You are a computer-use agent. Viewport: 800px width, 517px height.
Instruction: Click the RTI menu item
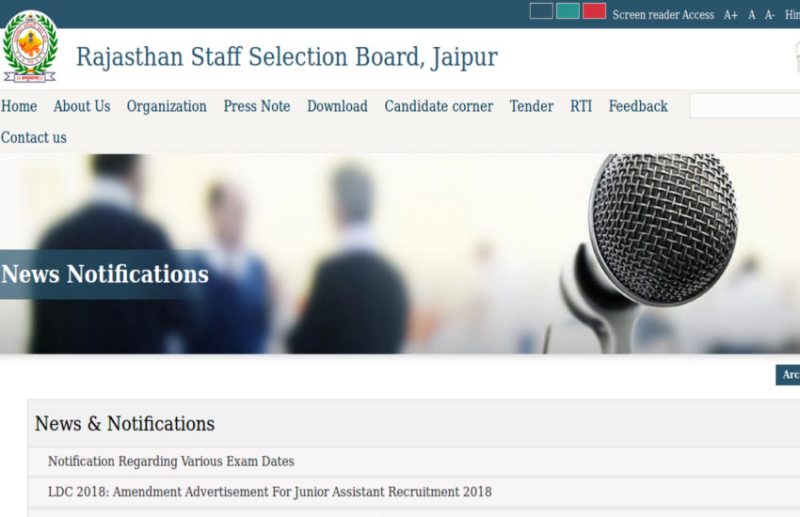coord(581,106)
